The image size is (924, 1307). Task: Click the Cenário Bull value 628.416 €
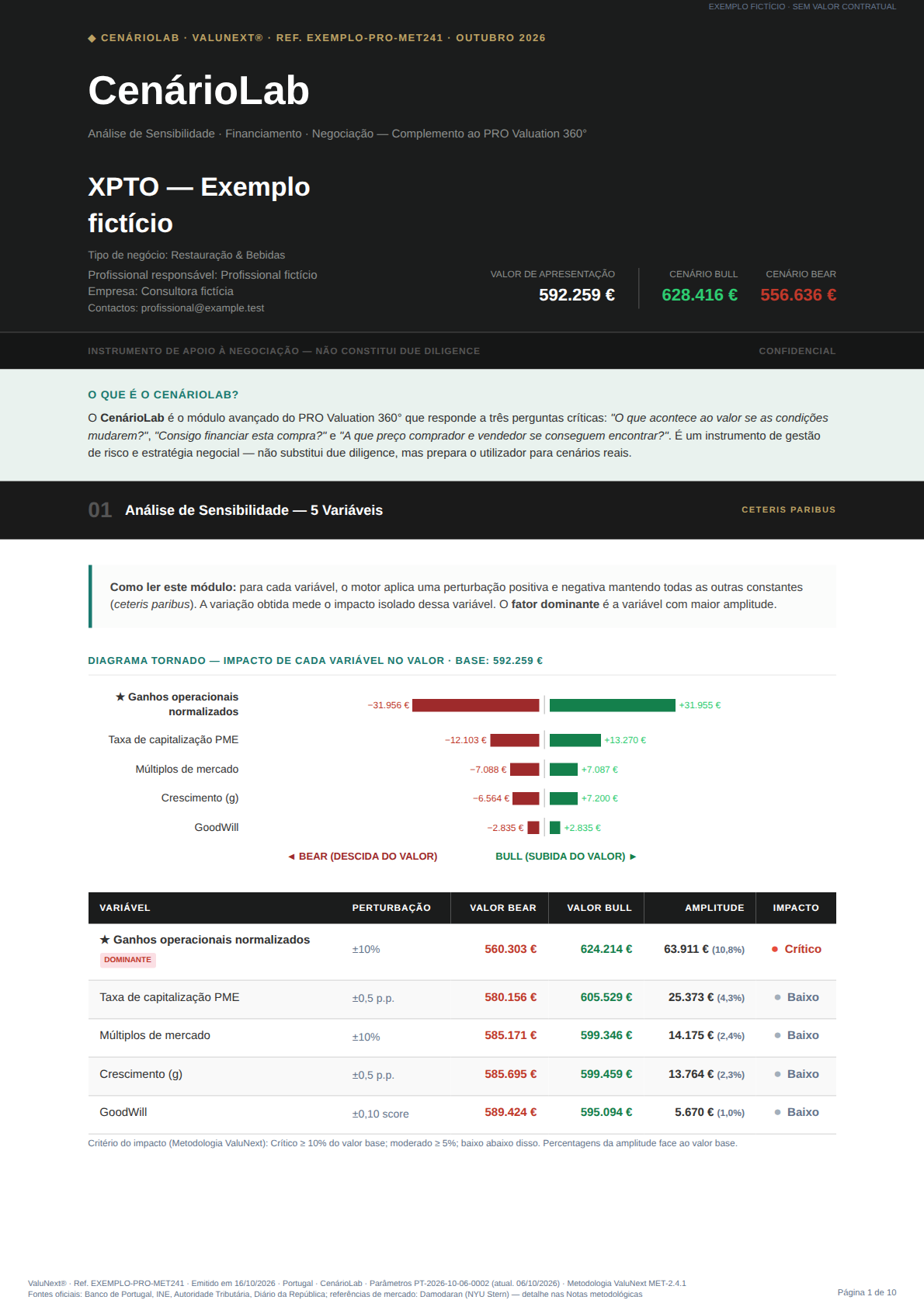click(x=700, y=295)
